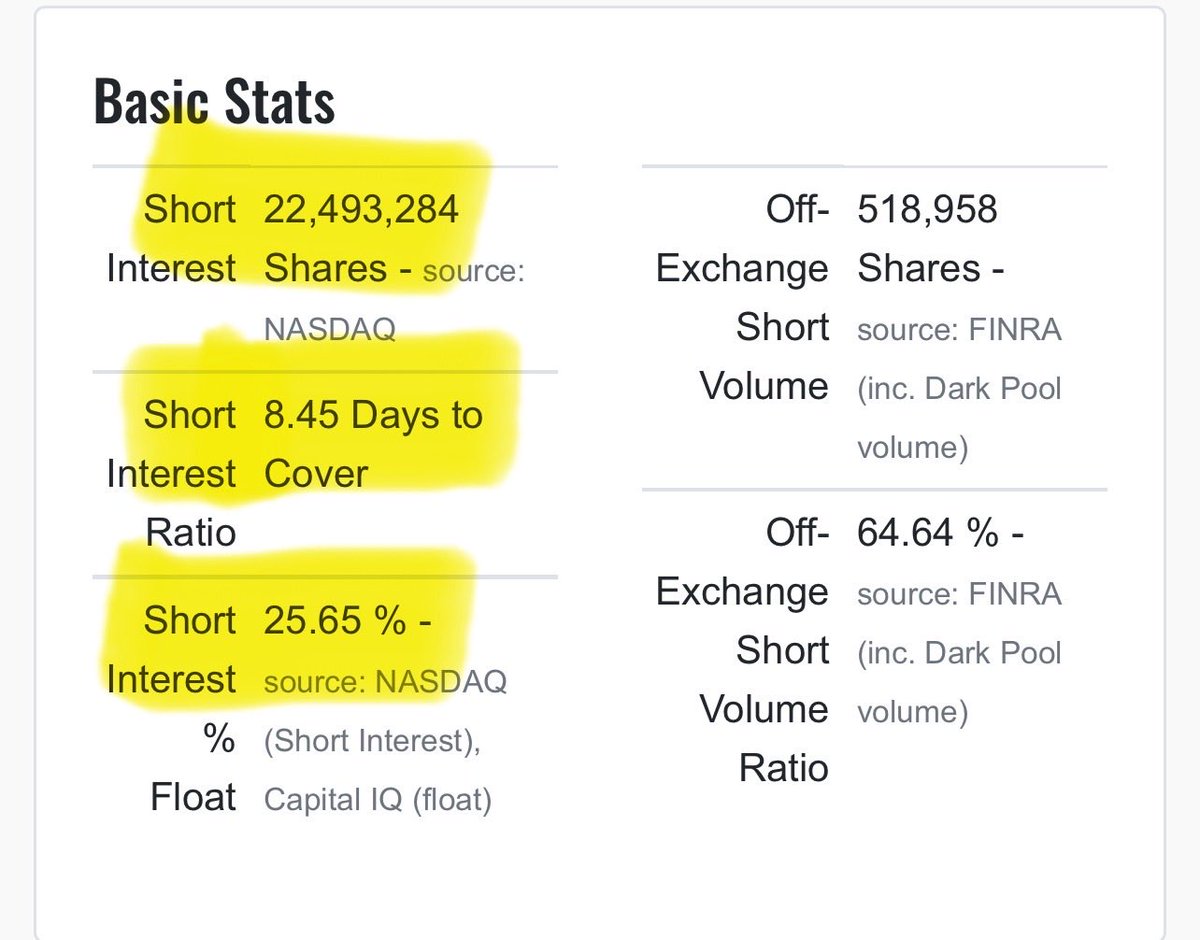1200x940 pixels.
Task: Click the source: NASDAQ (Short Interest) text
Action: (386, 711)
